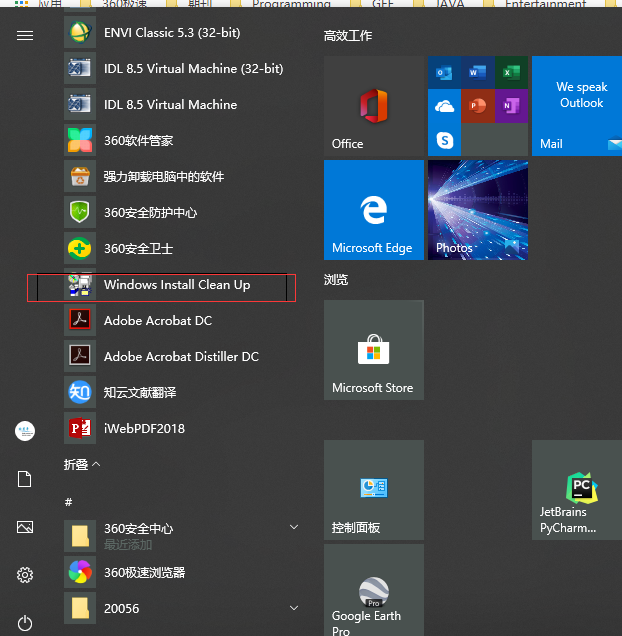Launch JetBrains PyCharm tile

[577, 490]
